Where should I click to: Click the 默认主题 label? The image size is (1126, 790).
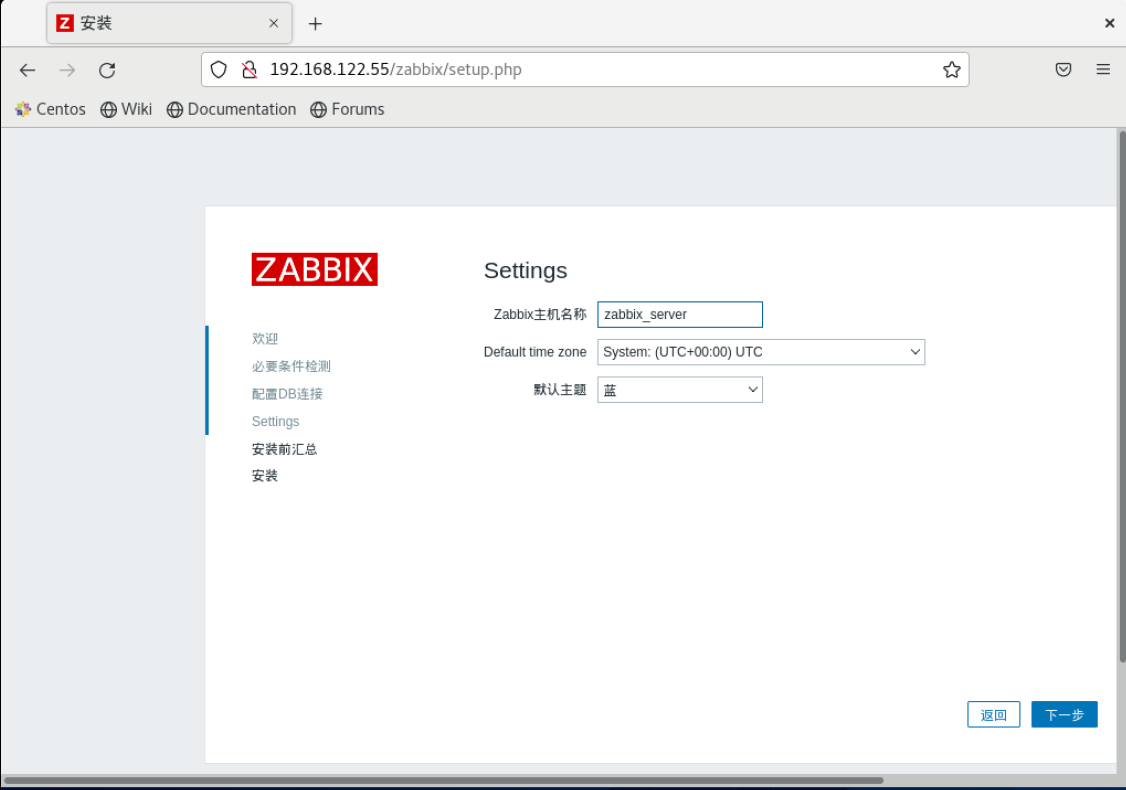[x=560, y=390]
